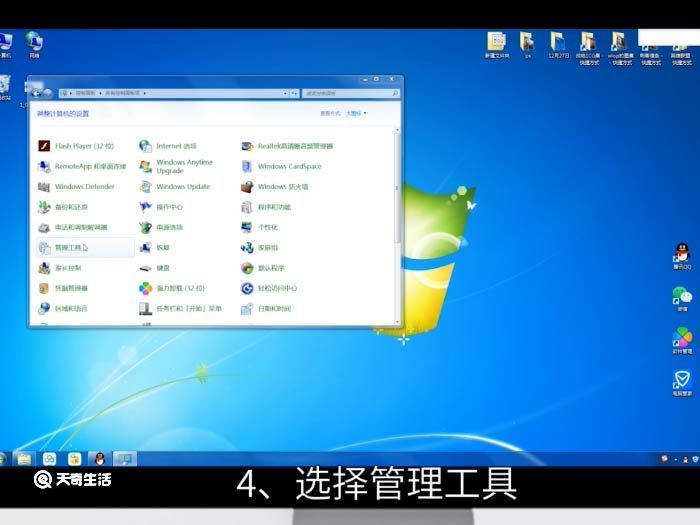Open 操作中心 flag item
700x525 pixels.
tap(161, 207)
